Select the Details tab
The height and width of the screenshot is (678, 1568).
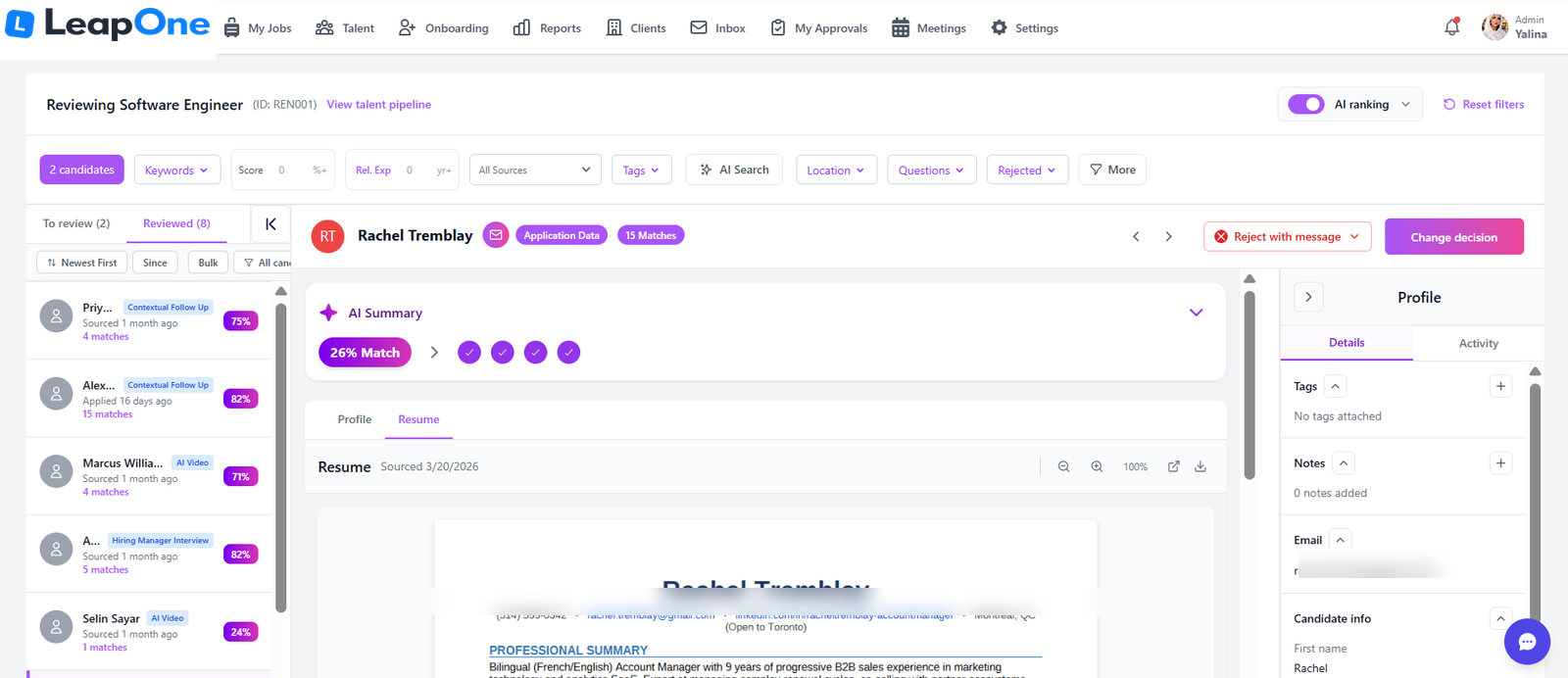[x=1347, y=343]
